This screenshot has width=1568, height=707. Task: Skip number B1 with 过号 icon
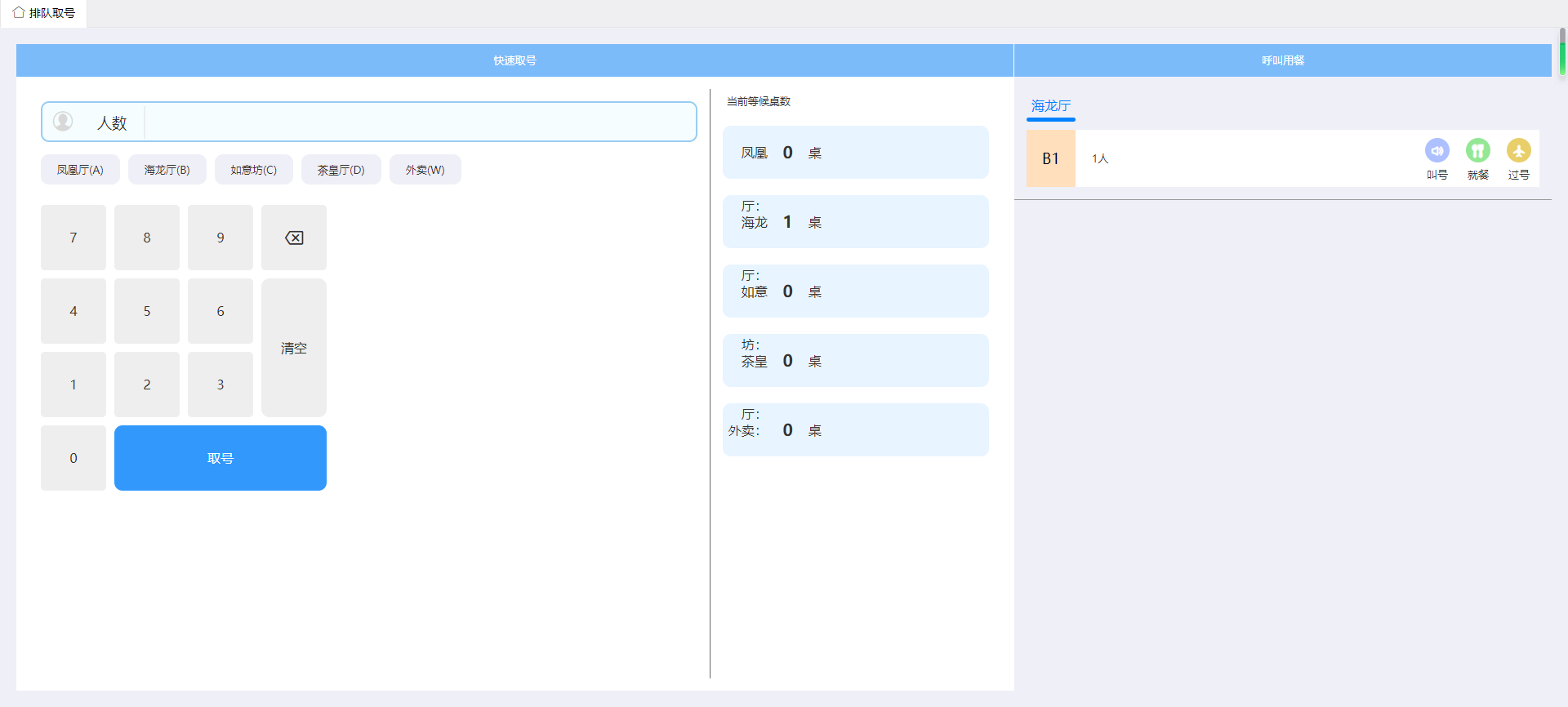pos(1518,150)
